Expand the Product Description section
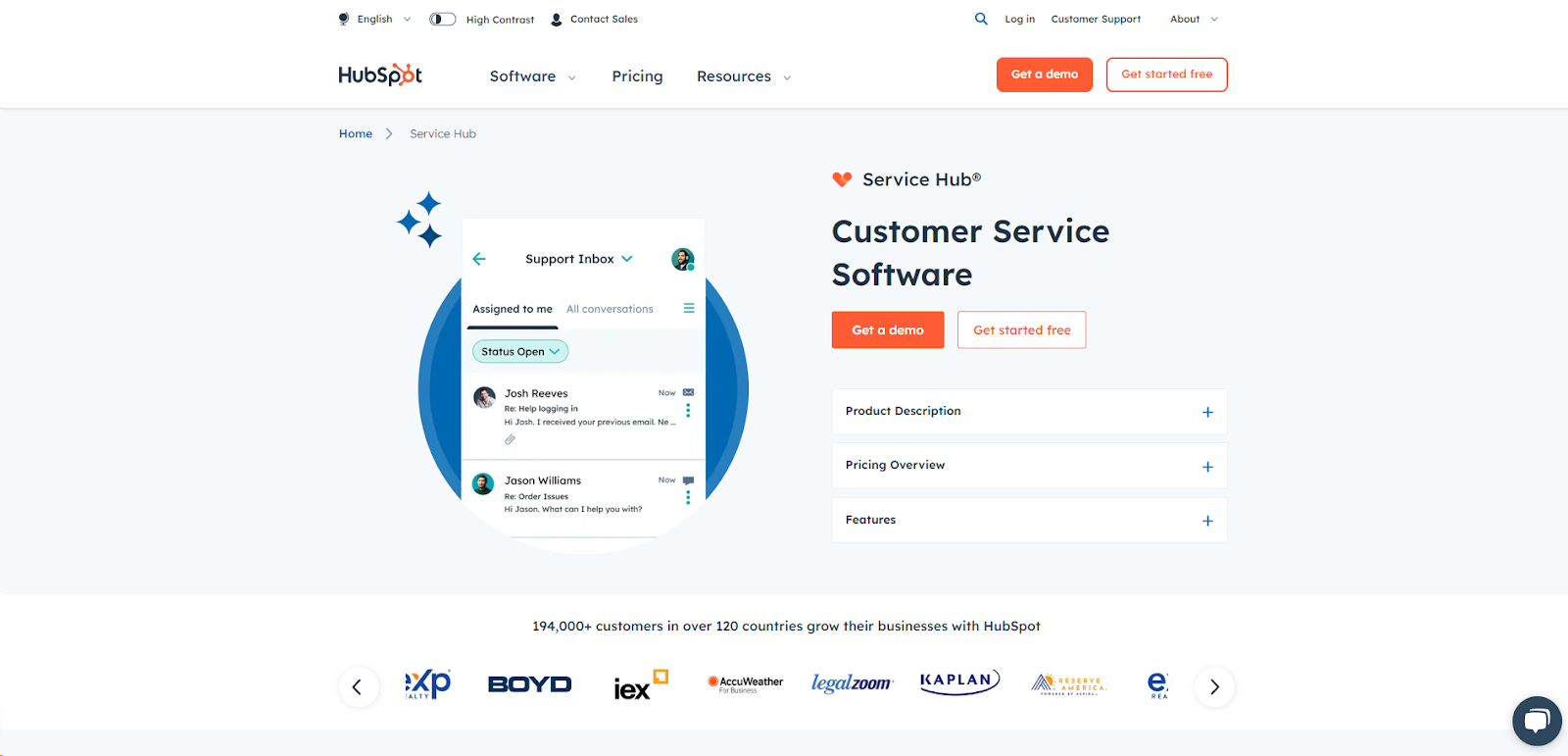1568x756 pixels. tap(1029, 412)
